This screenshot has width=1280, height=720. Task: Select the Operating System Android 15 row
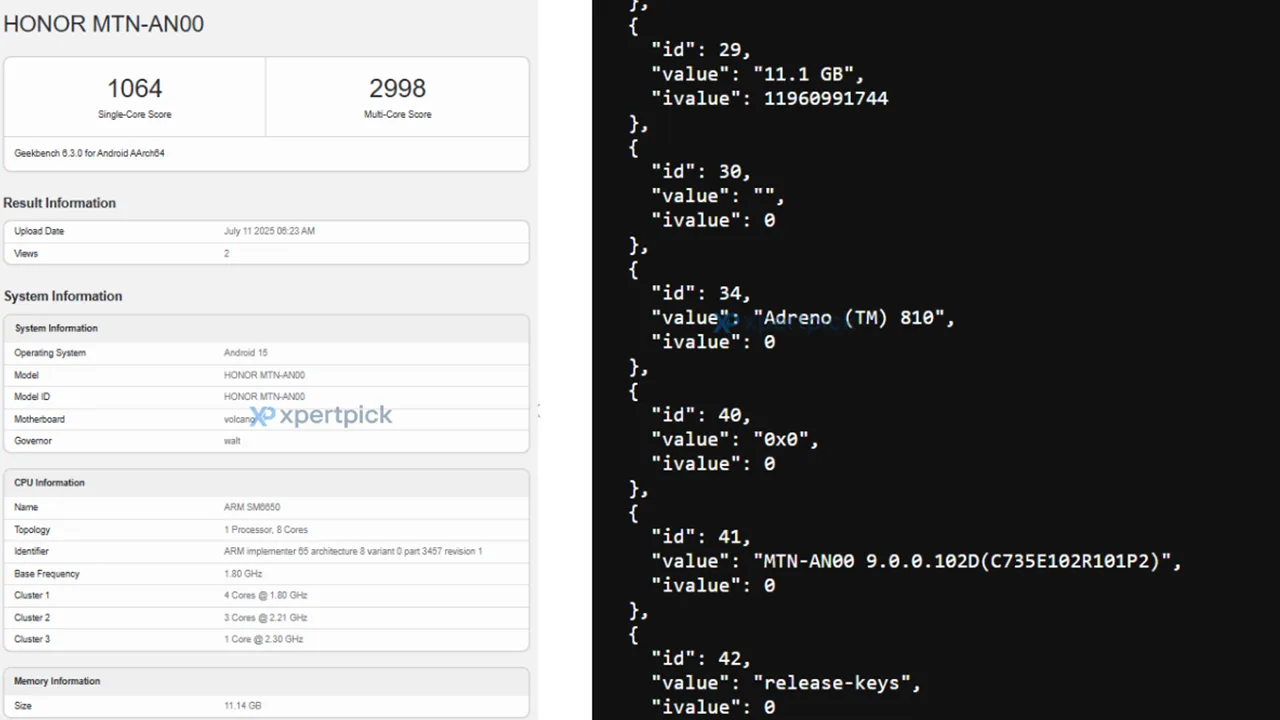pyautogui.click(x=266, y=353)
